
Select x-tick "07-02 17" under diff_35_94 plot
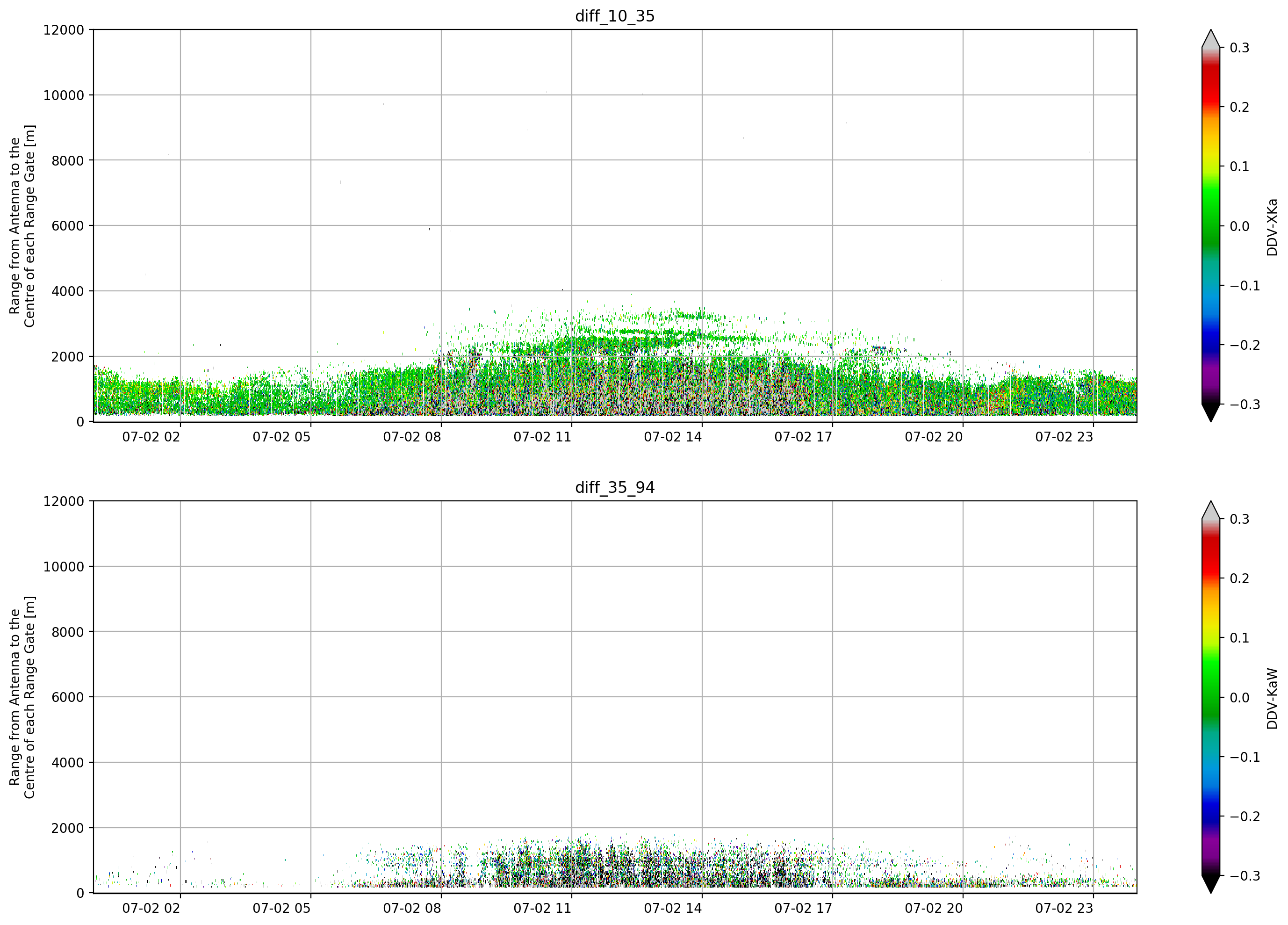(x=804, y=909)
